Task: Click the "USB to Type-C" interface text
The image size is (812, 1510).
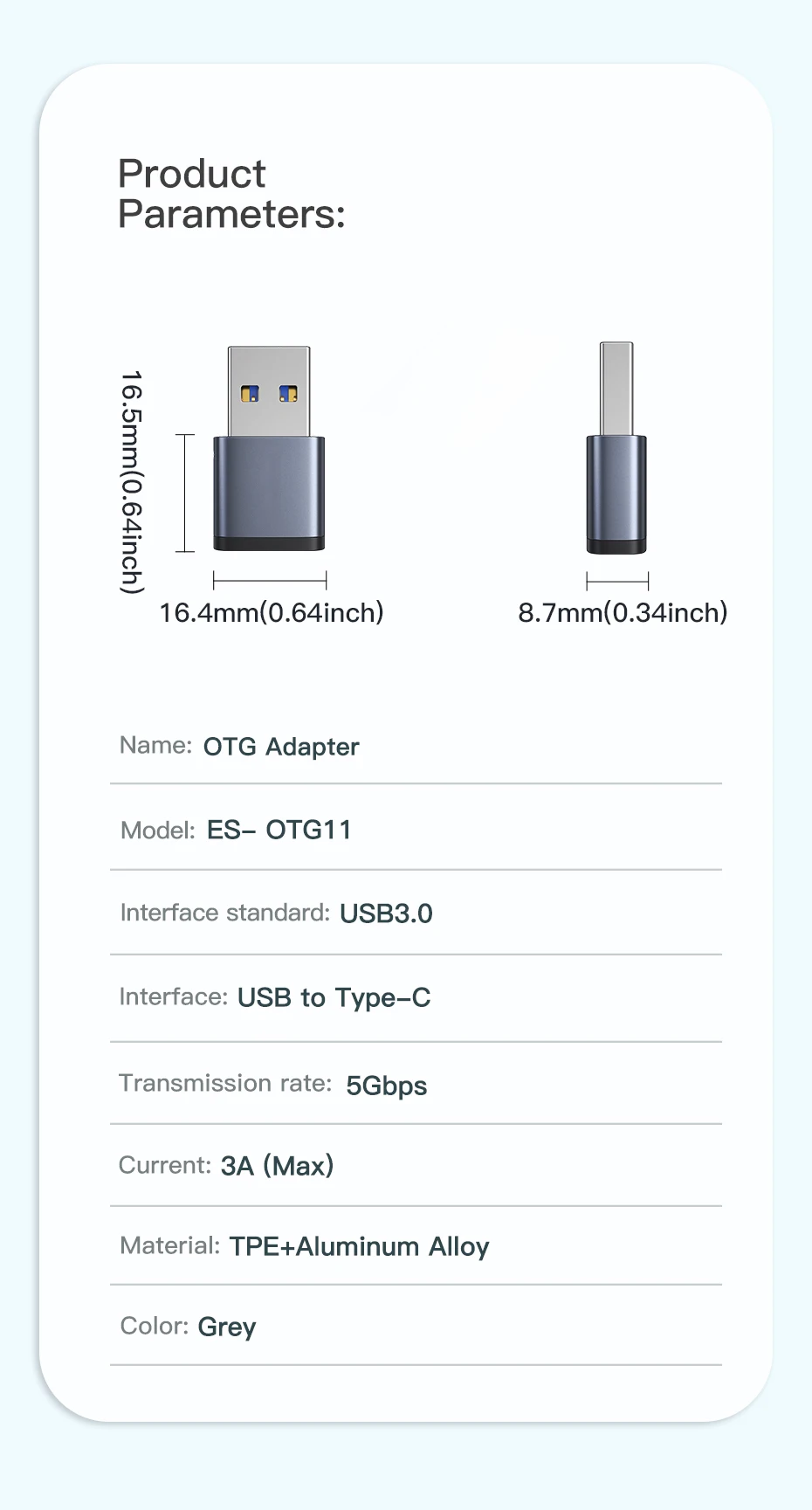Action: 334,997
